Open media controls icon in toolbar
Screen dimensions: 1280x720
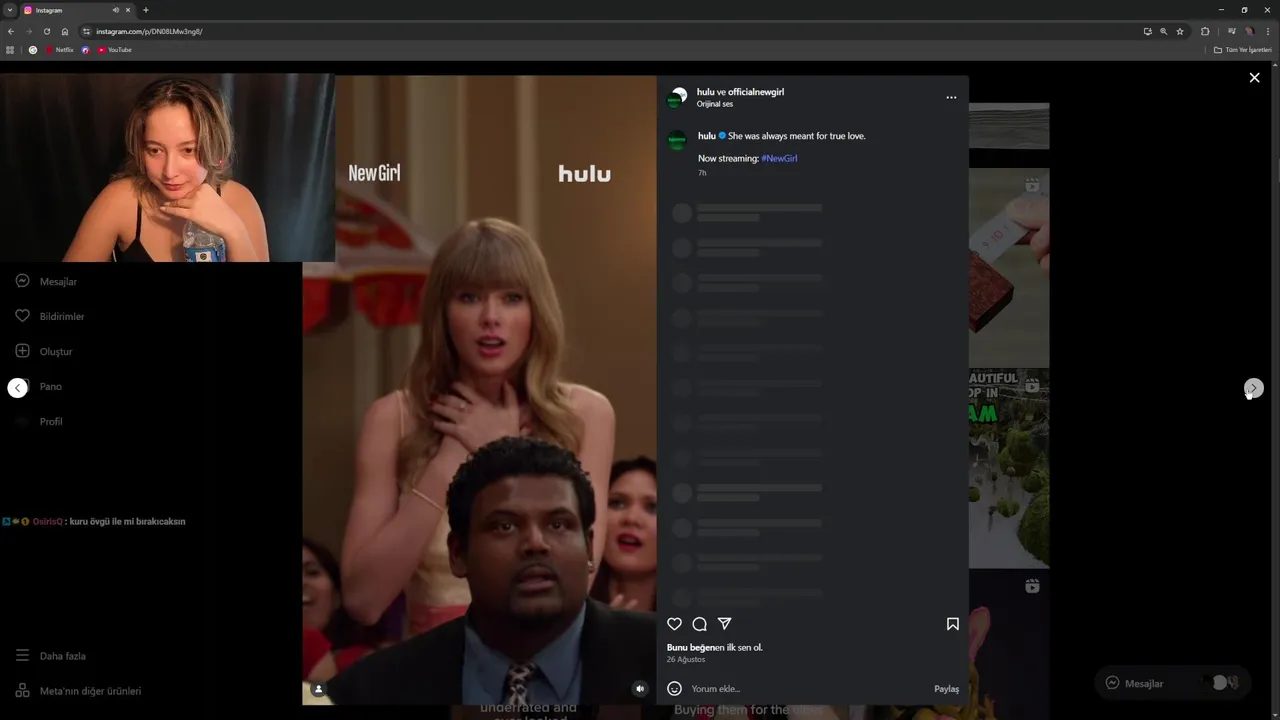point(1231,31)
